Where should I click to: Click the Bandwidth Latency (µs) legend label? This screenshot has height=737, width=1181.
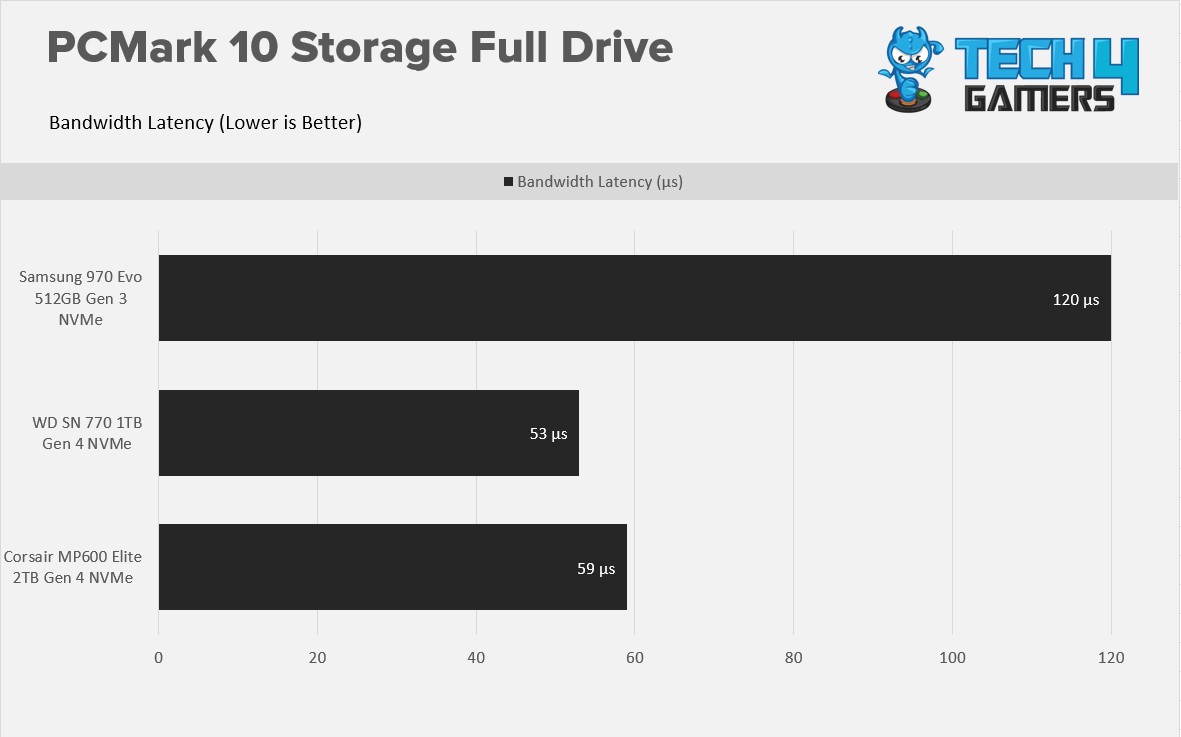point(600,181)
